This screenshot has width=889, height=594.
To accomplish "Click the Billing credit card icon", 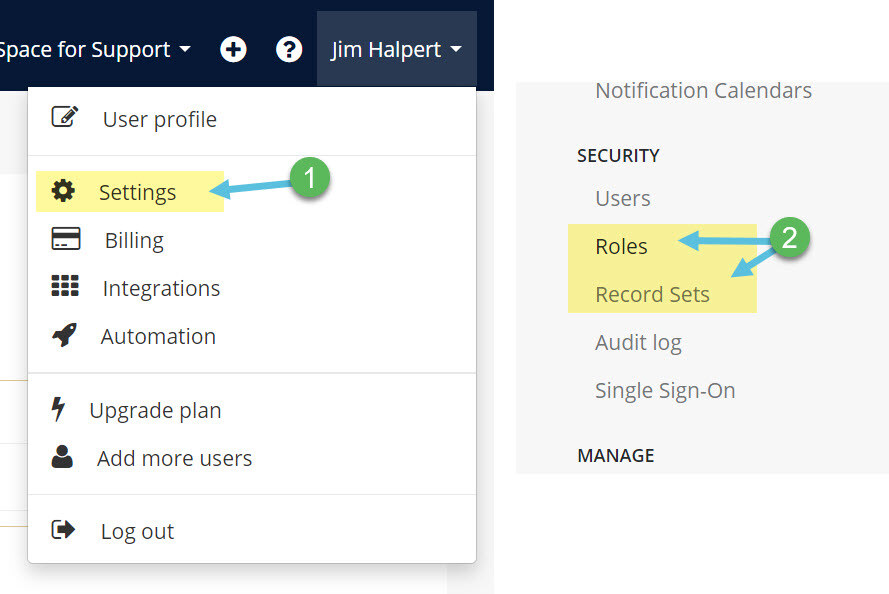I will 64,240.
